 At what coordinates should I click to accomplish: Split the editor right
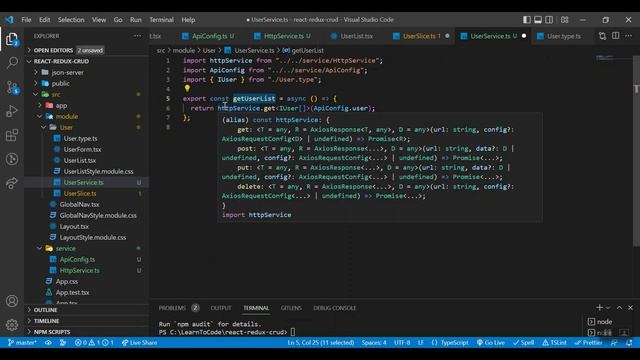pyautogui.click(x=616, y=36)
